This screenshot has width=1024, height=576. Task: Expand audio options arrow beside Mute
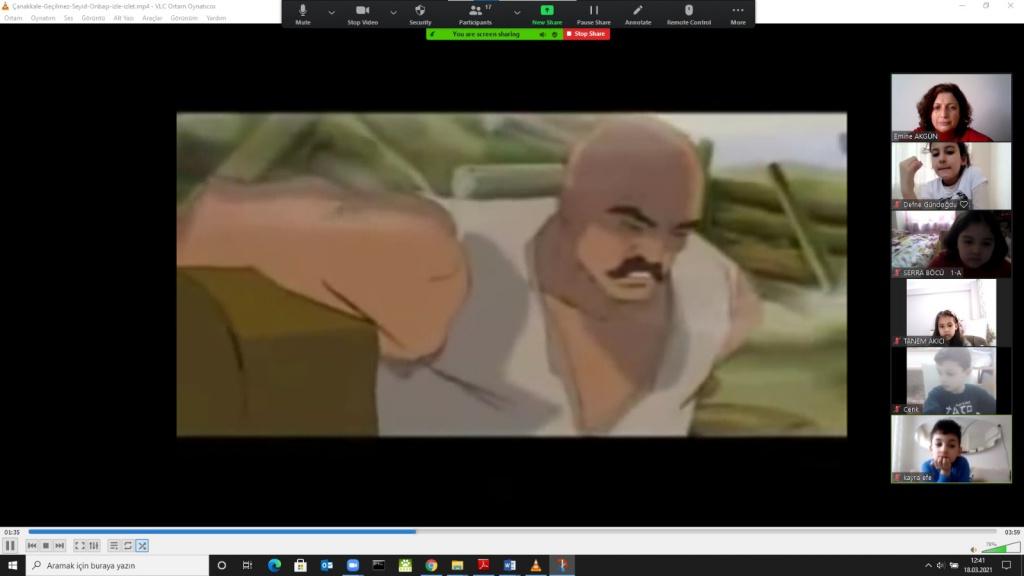[331, 12]
